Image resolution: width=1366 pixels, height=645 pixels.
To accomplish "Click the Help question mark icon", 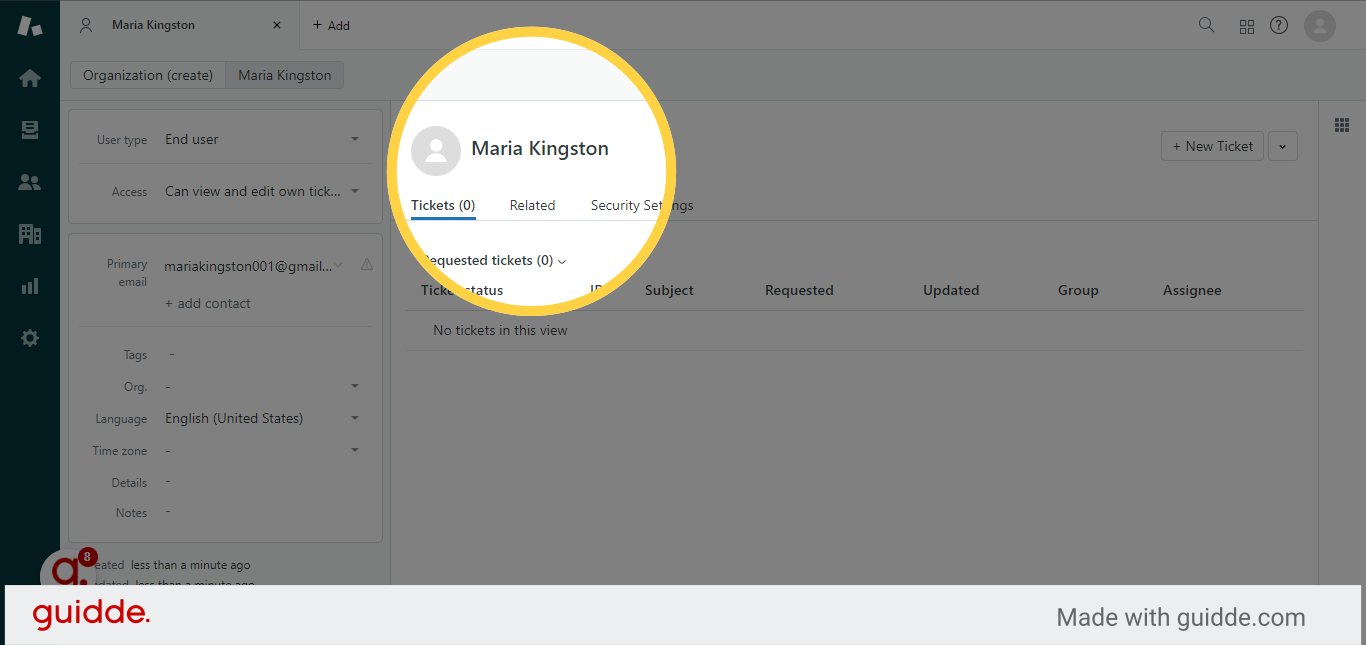I will [x=1278, y=25].
